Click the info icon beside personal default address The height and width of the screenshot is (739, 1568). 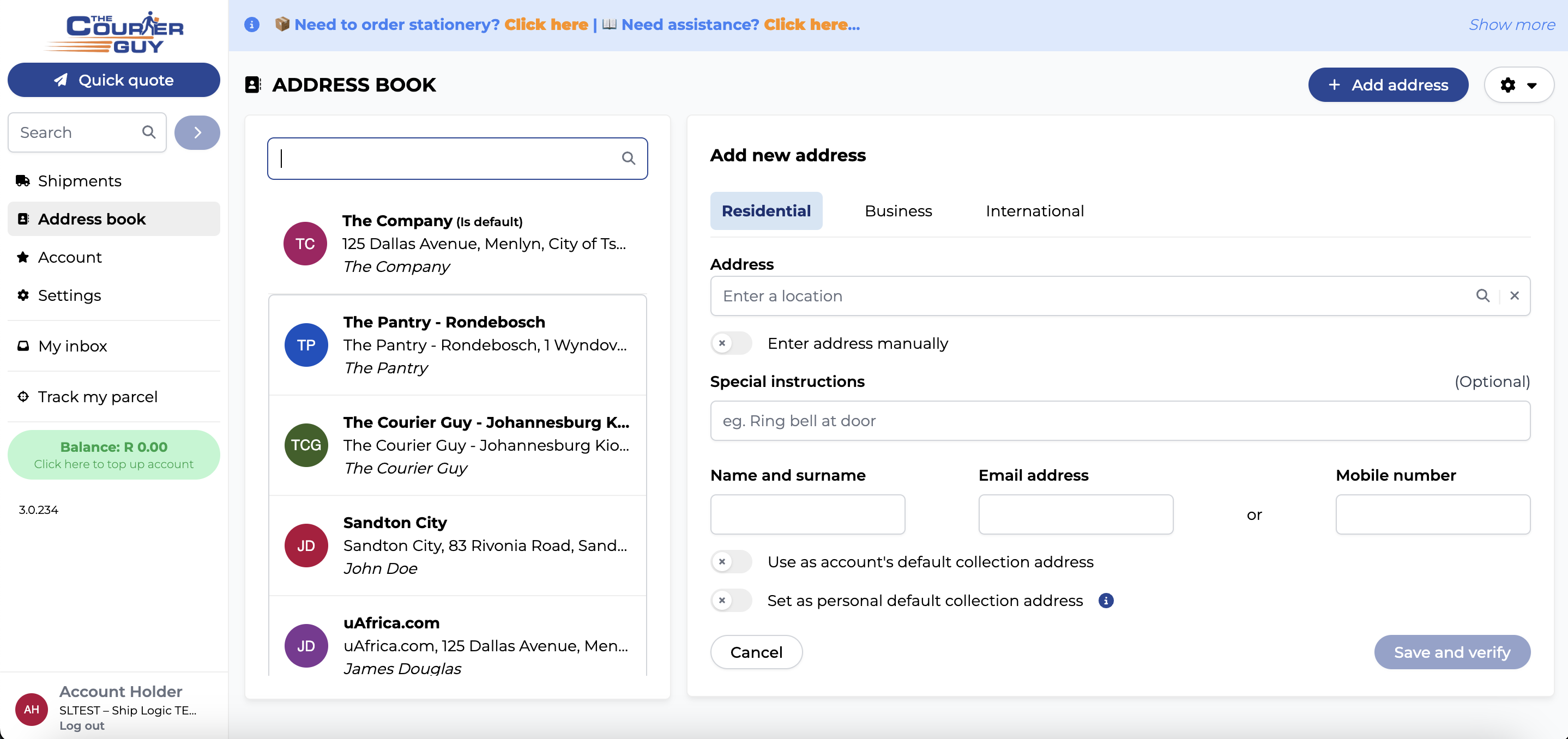pos(1106,601)
